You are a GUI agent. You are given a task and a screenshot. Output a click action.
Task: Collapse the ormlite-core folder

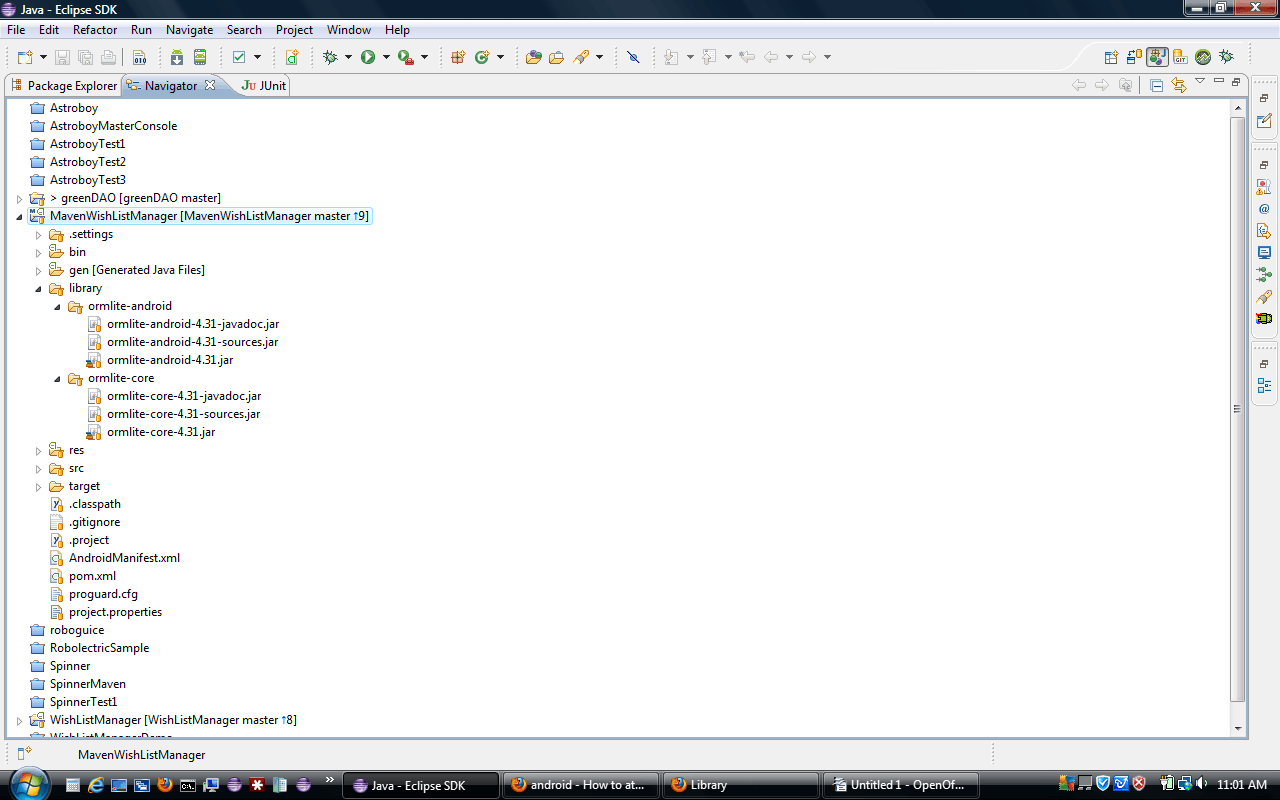pyautogui.click(x=57, y=378)
